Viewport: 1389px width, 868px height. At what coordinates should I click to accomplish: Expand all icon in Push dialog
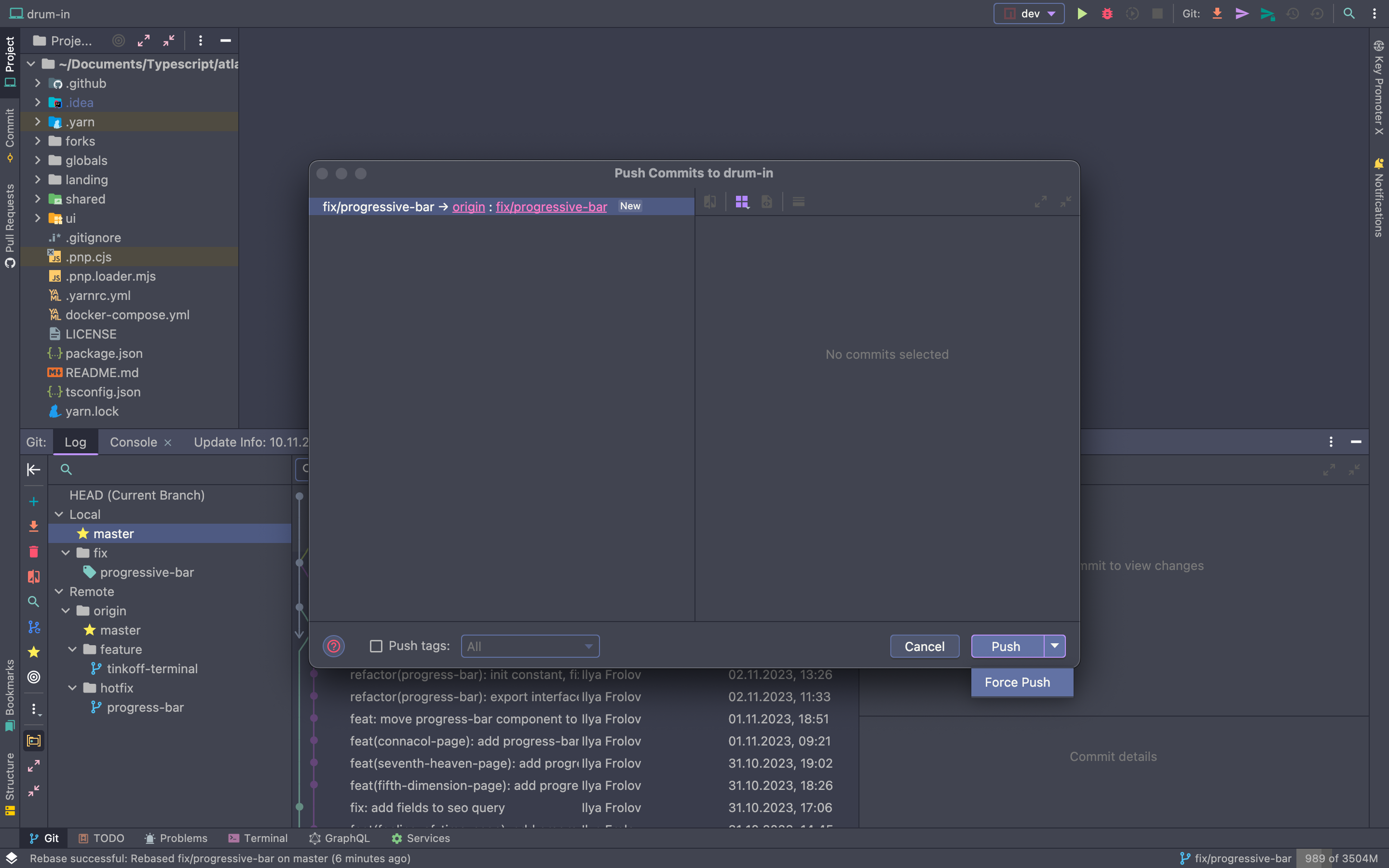(1041, 202)
